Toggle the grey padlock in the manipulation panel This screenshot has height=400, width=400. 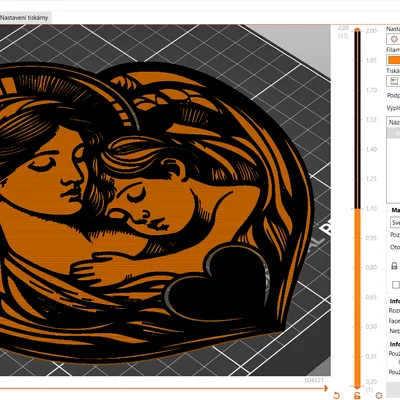coord(394,266)
